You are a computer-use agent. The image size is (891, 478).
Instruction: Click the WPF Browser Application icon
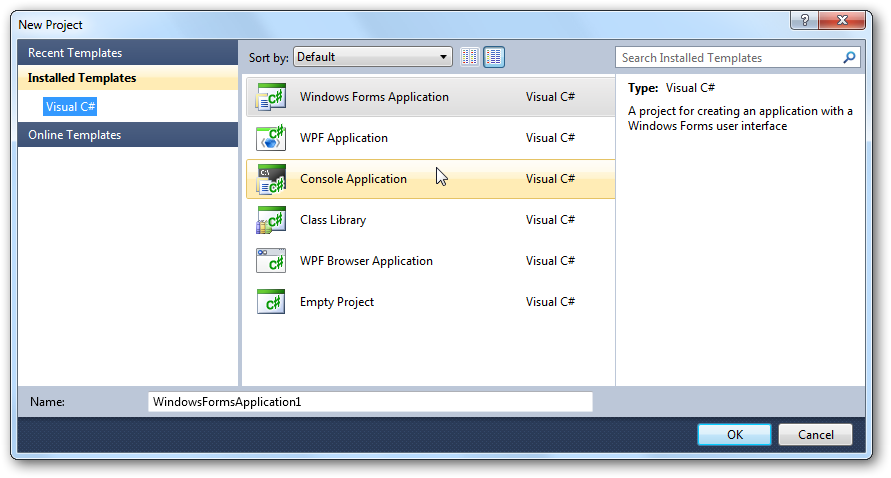coord(271,261)
